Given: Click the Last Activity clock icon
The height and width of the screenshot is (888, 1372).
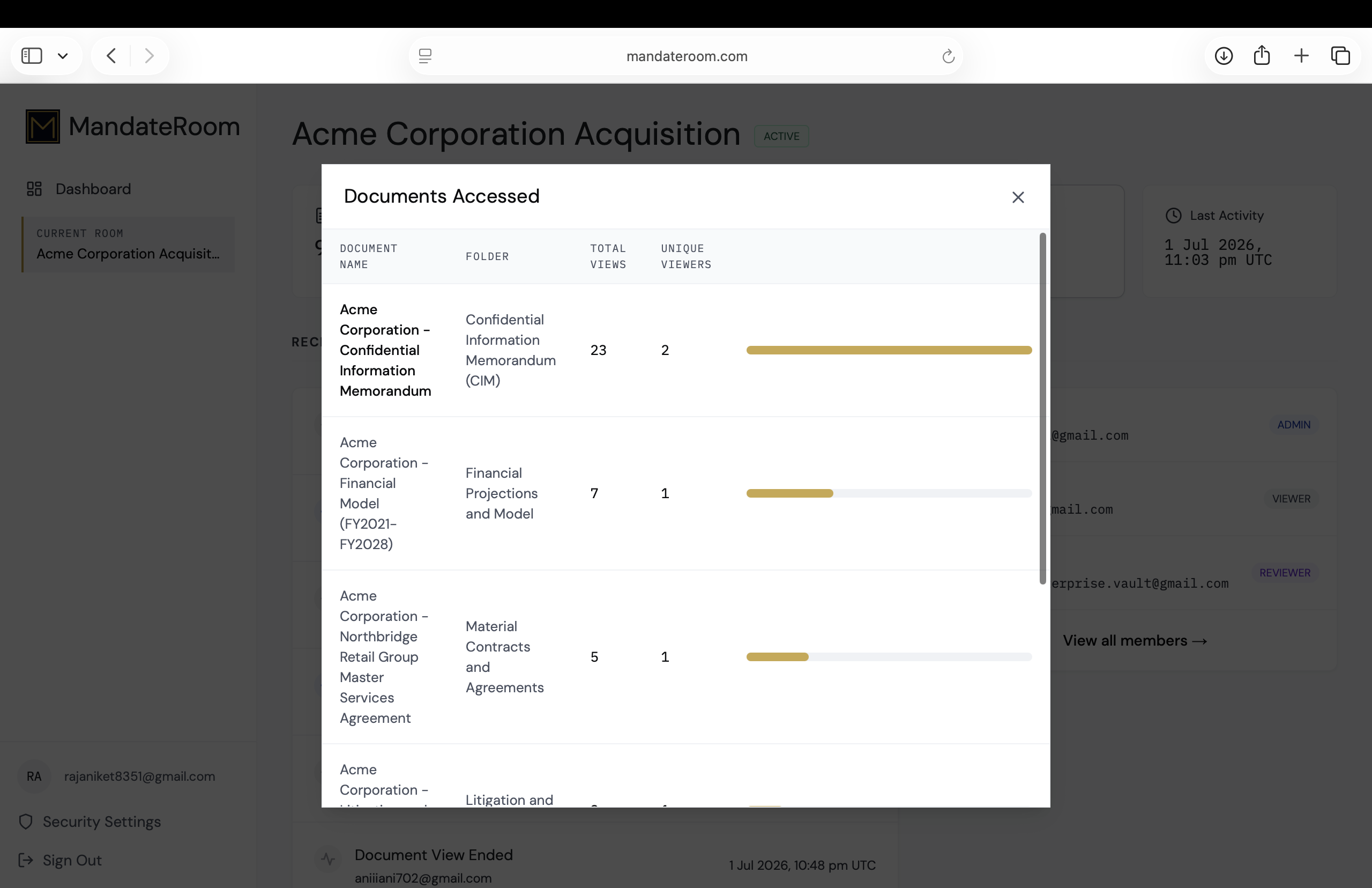Looking at the screenshot, I should tap(1173, 216).
